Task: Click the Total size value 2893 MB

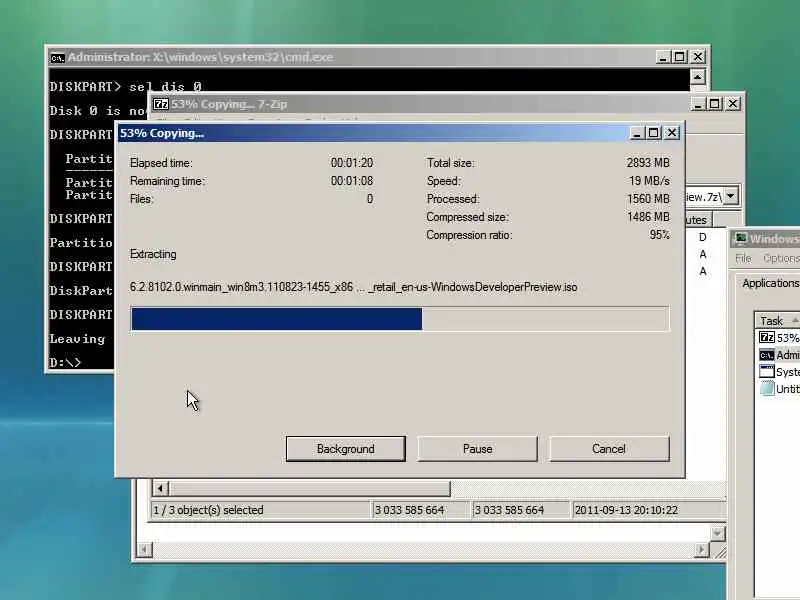Action: (648, 163)
